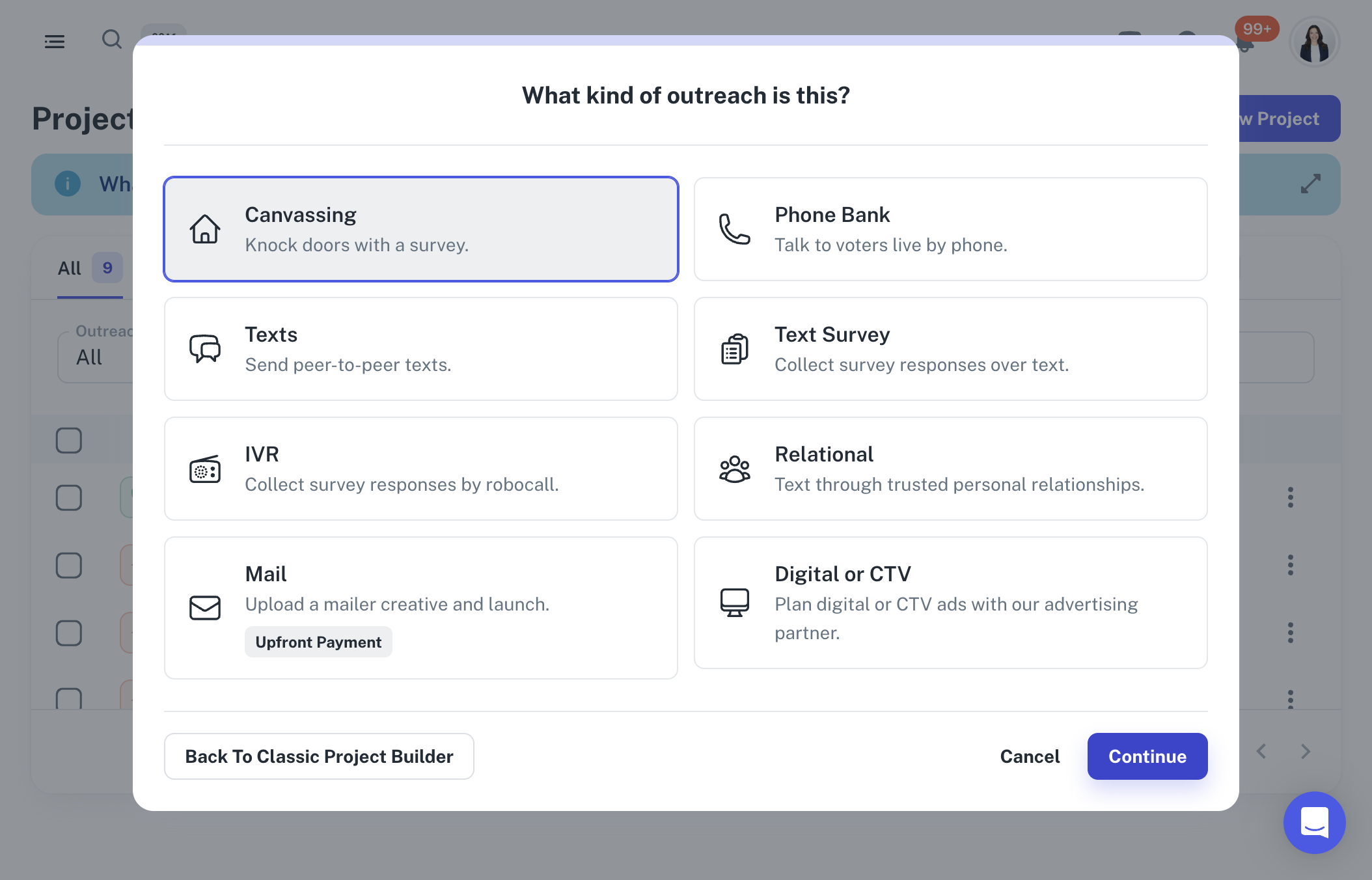1372x880 pixels.
Task: Click the Phone Bank handset icon
Action: tap(735, 229)
